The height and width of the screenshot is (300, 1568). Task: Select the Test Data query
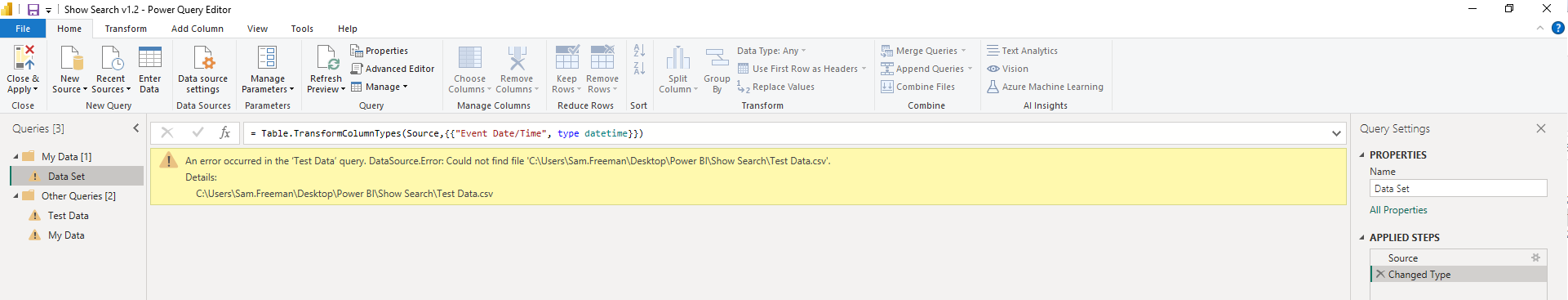[69, 216]
